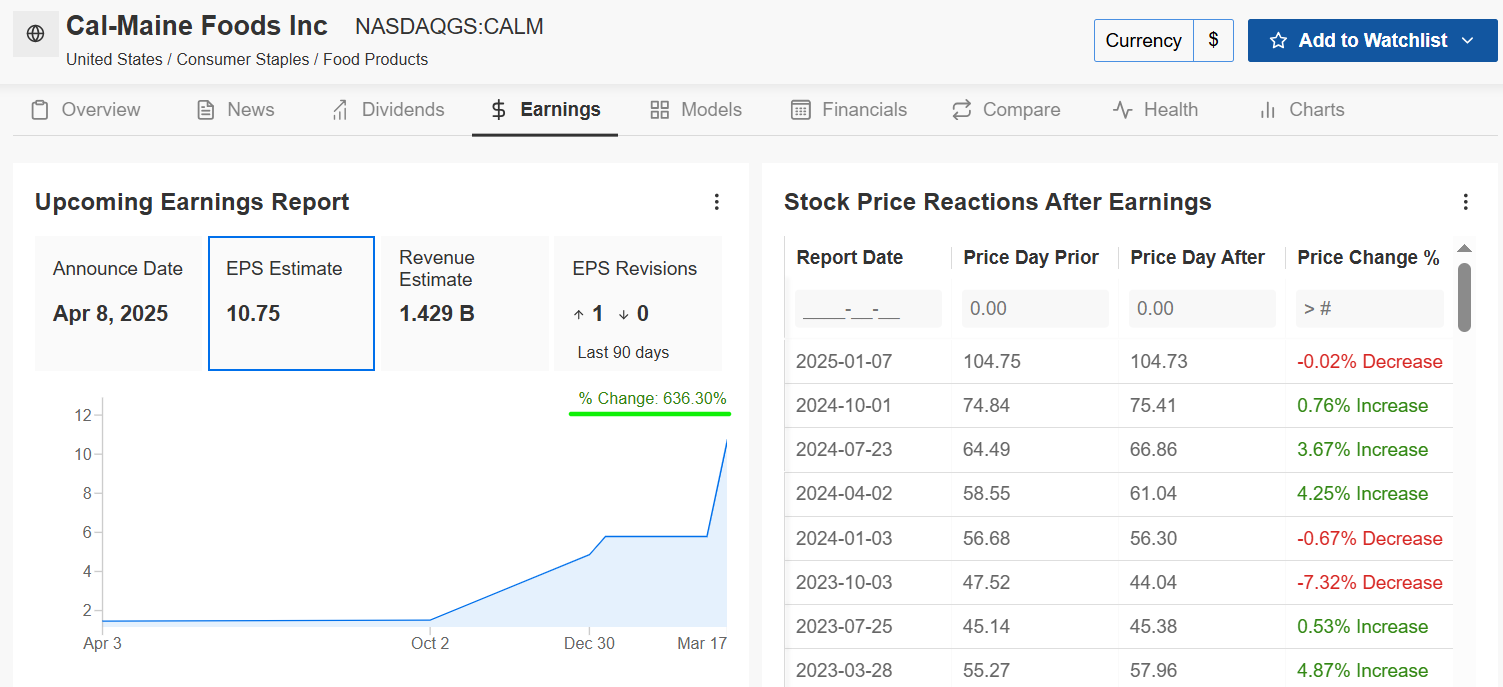The height and width of the screenshot is (687, 1503).
Task: Open the Financials tab
Action: [x=849, y=110]
